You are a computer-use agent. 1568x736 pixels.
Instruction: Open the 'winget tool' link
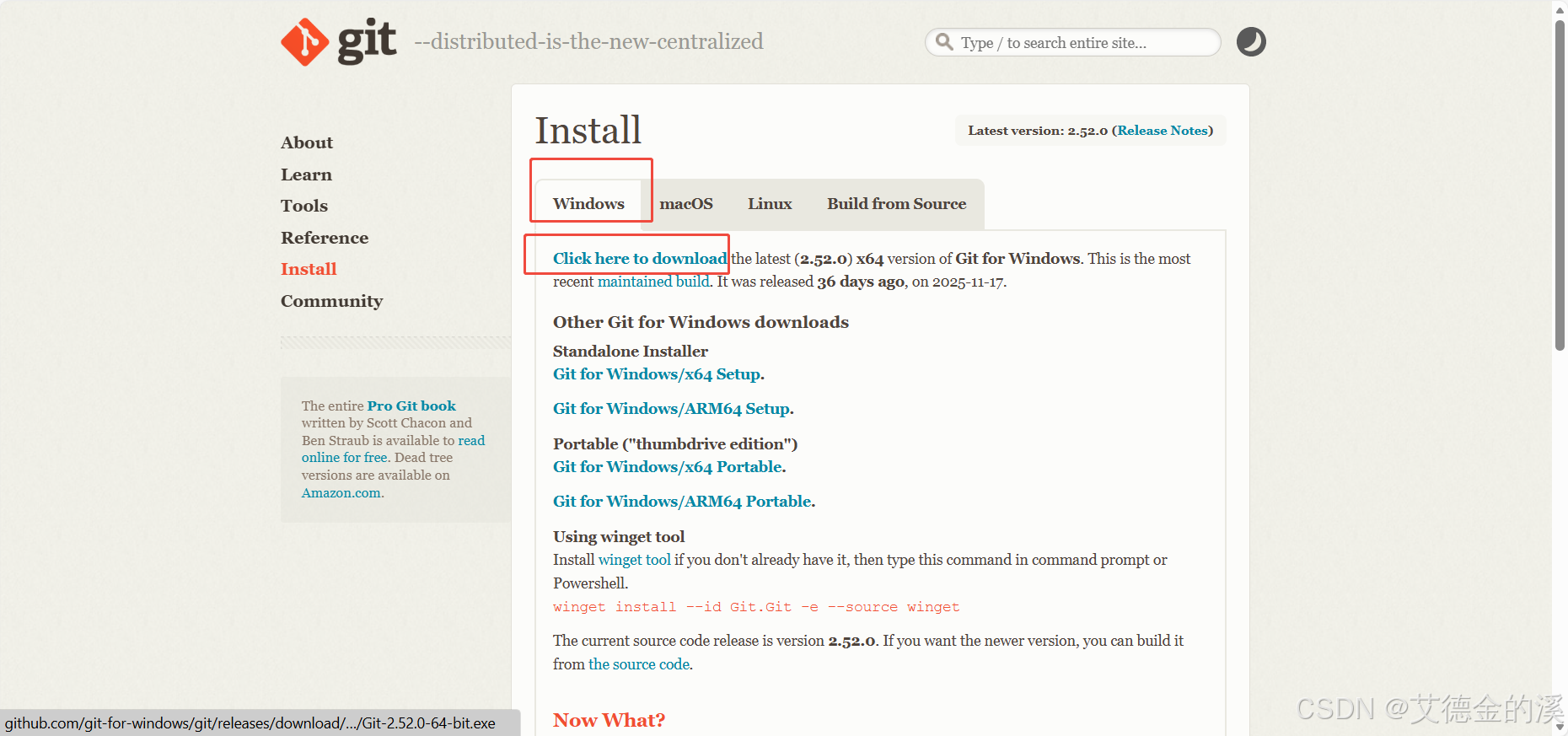(634, 560)
